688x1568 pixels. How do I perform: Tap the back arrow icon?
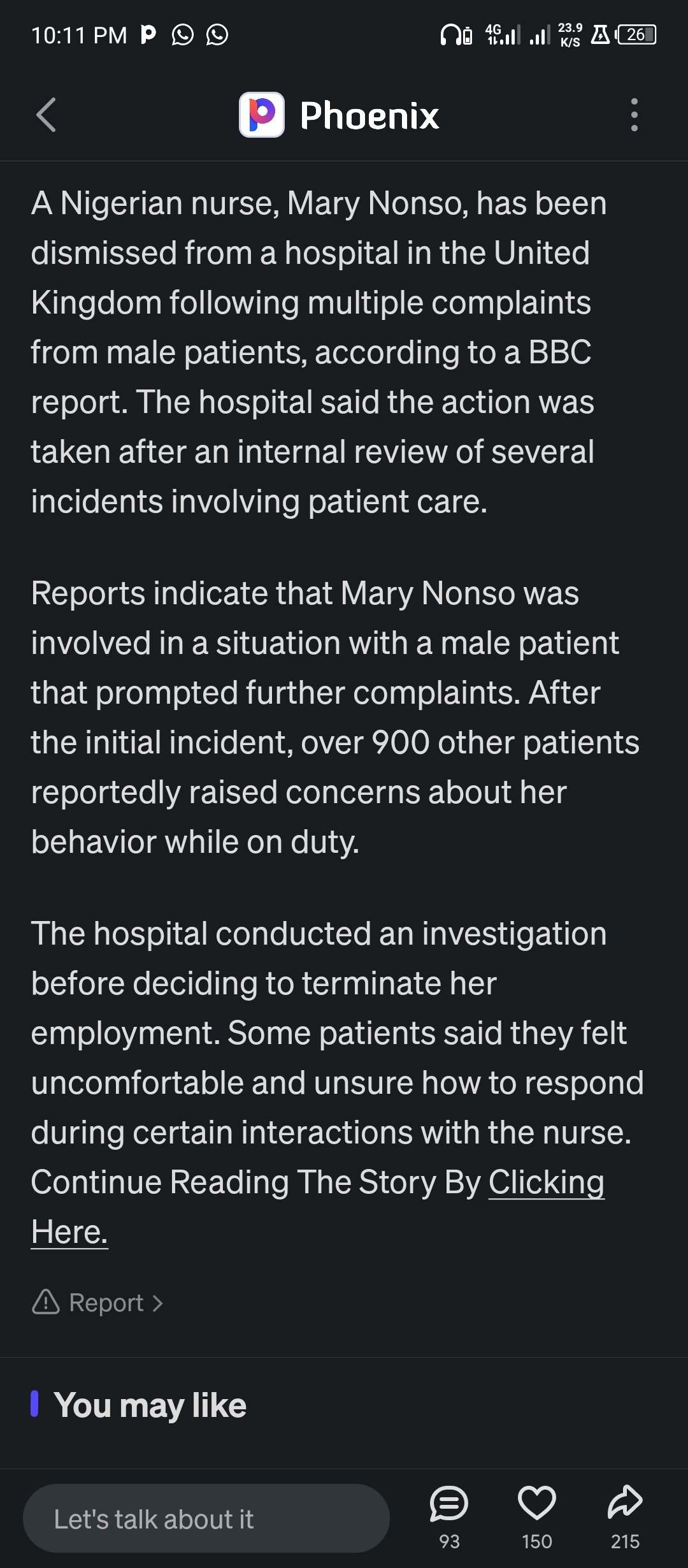click(x=47, y=115)
